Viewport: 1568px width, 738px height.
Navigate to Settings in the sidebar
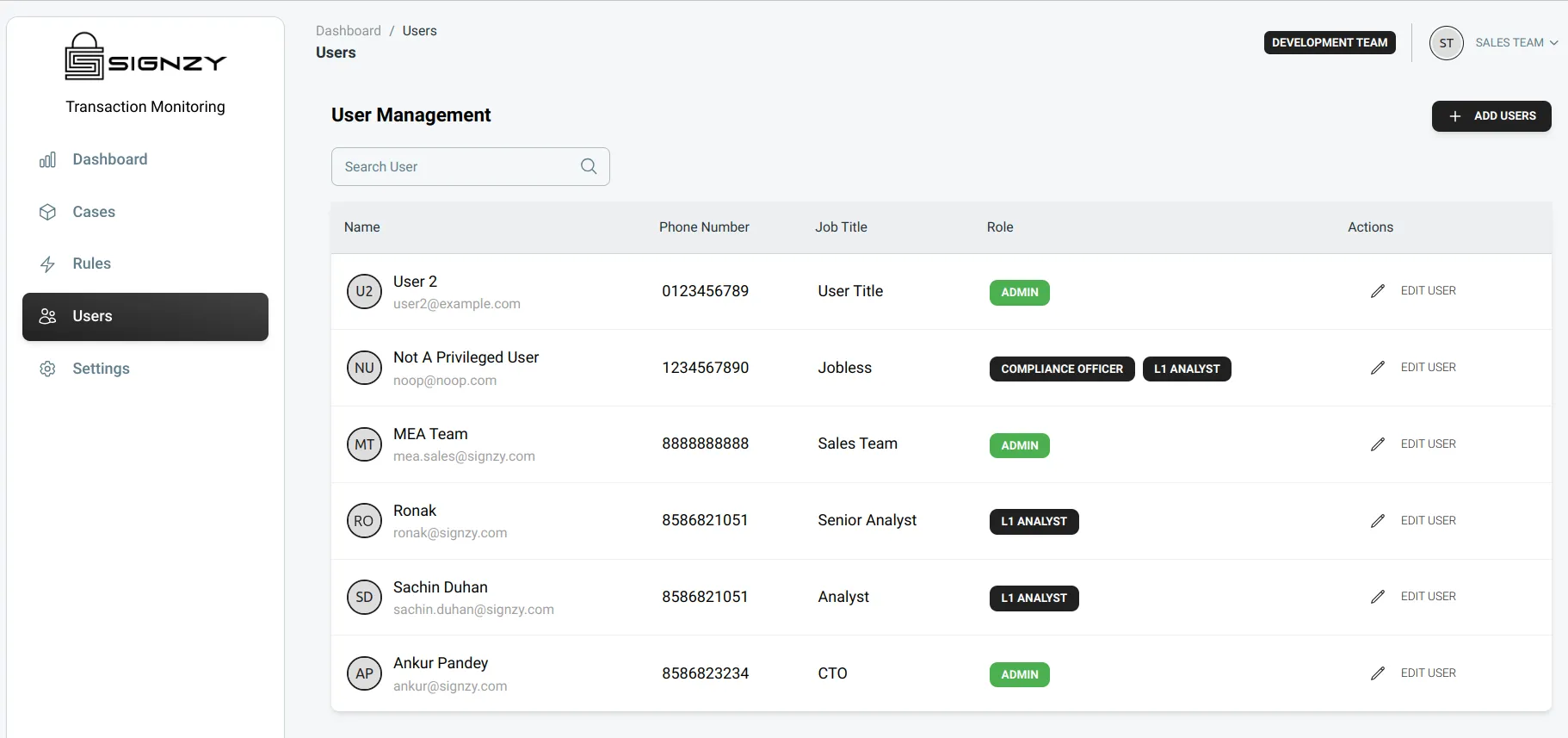(x=145, y=369)
